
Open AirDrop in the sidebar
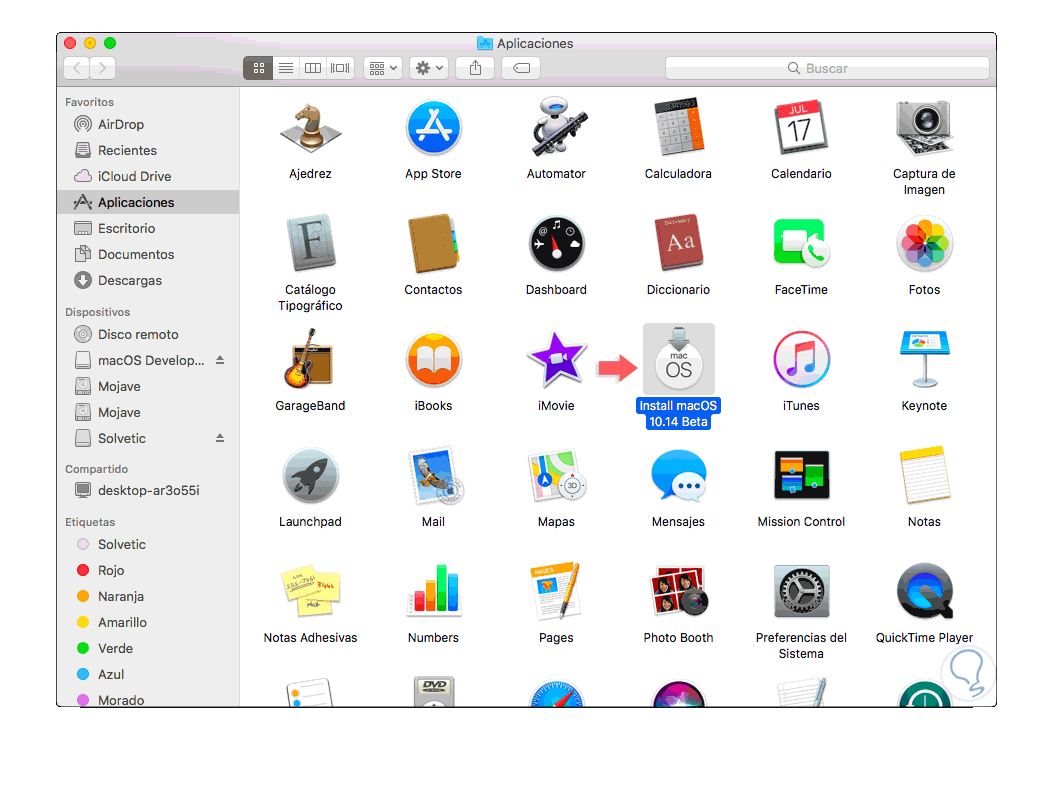click(x=148, y=124)
